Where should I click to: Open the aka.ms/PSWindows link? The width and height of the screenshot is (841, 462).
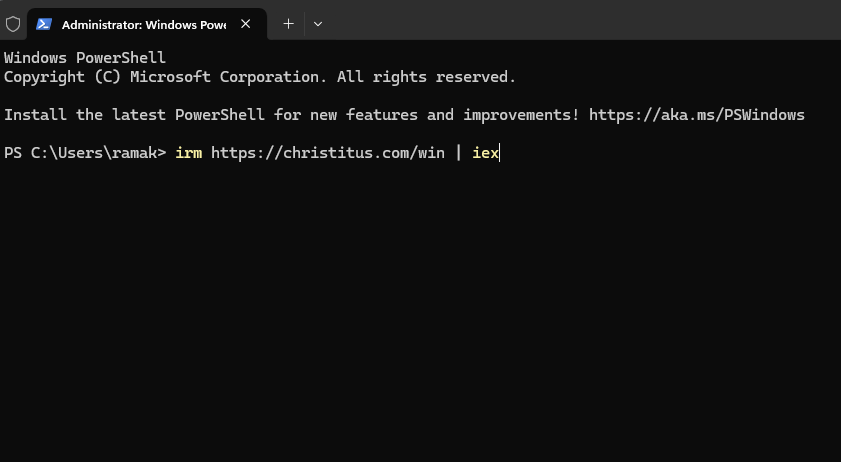point(696,115)
